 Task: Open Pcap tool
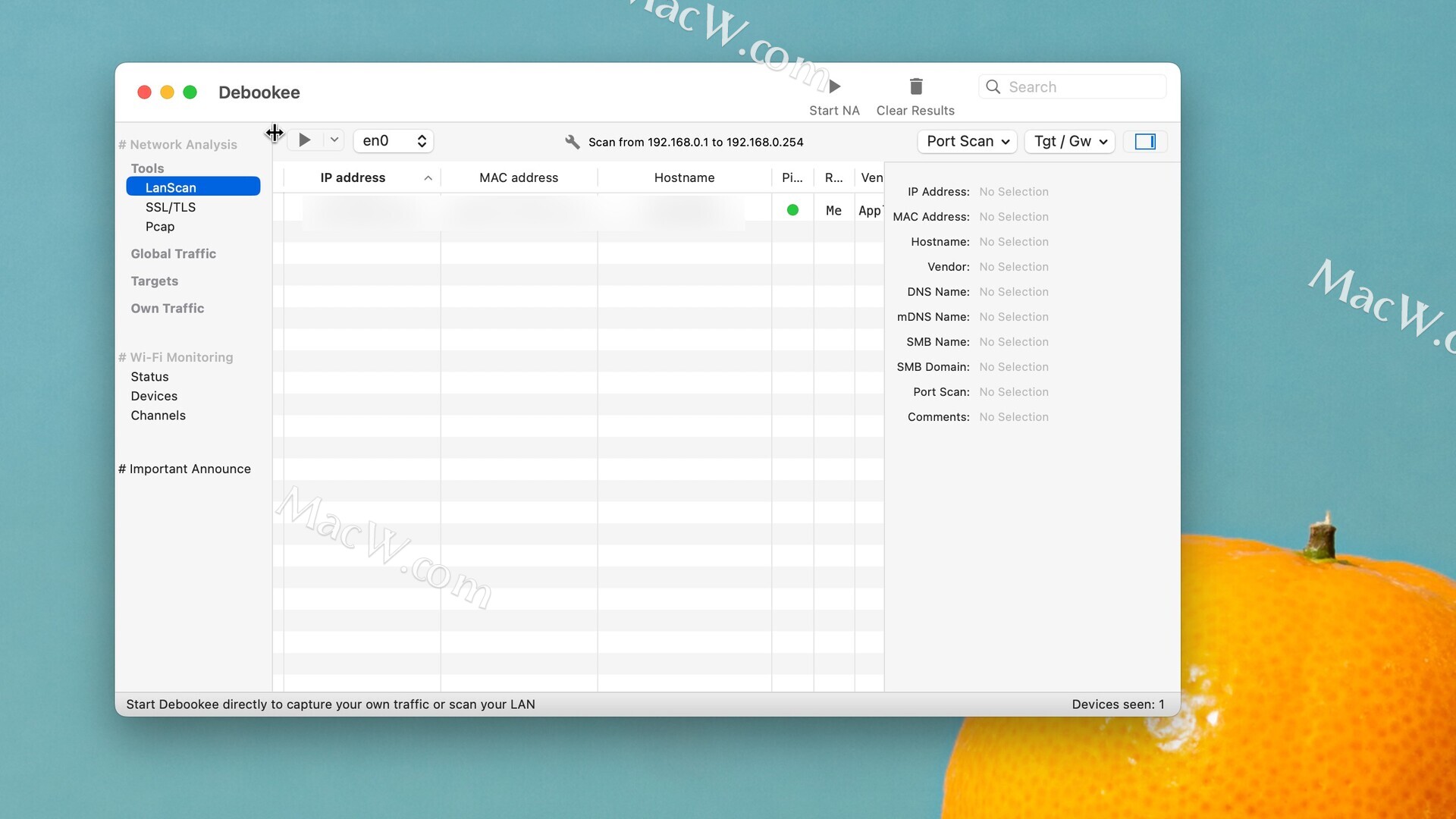point(160,227)
